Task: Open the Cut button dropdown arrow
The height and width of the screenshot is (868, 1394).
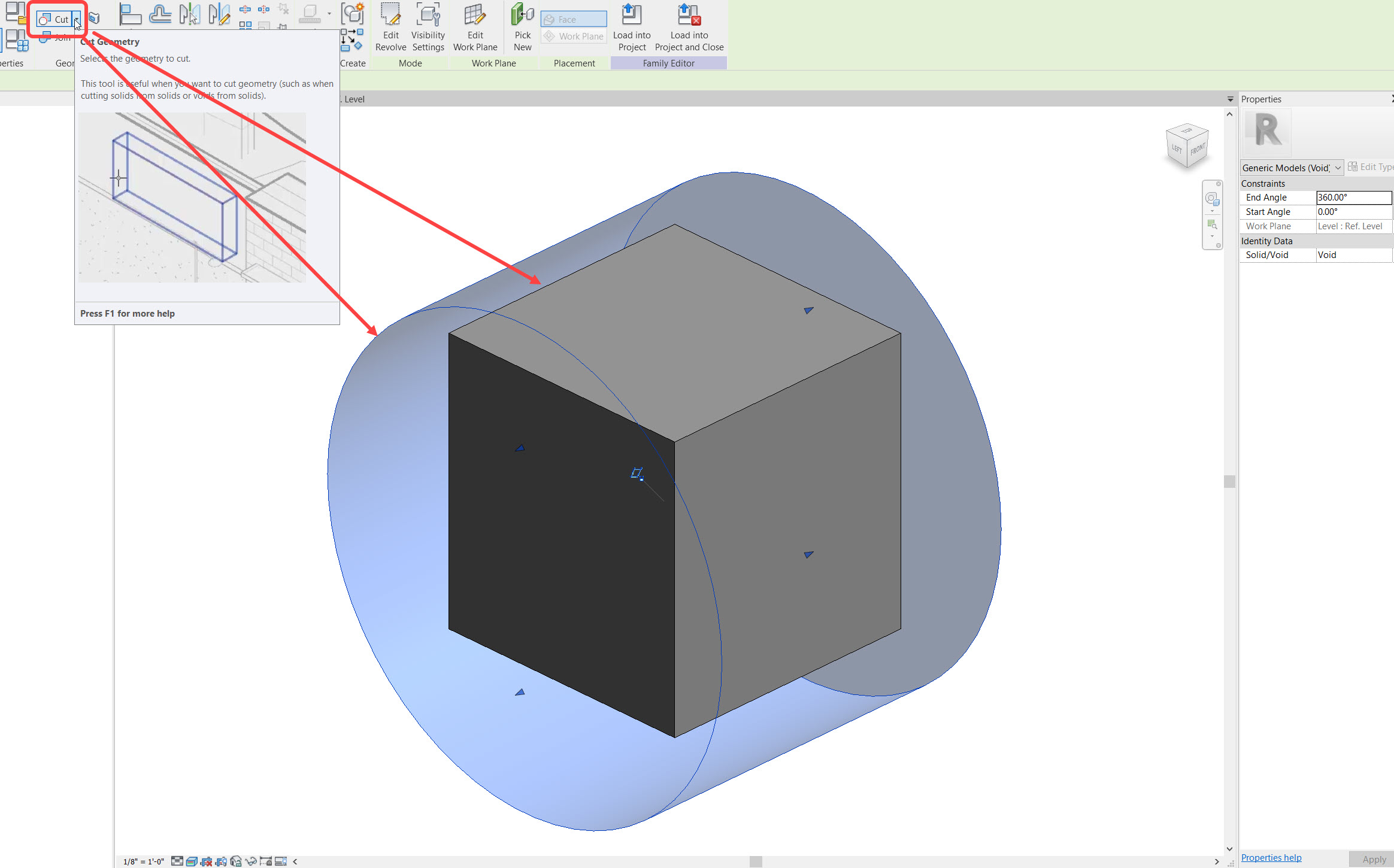Action: [x=75, y=19]
